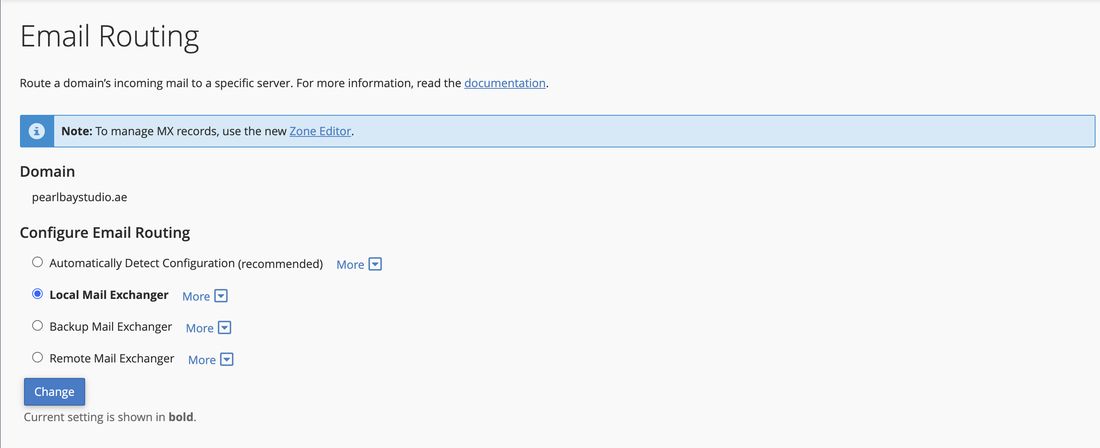Expand More arrow next to Local Mail Exchanger
1100x448 pixels.
[221, 296]
